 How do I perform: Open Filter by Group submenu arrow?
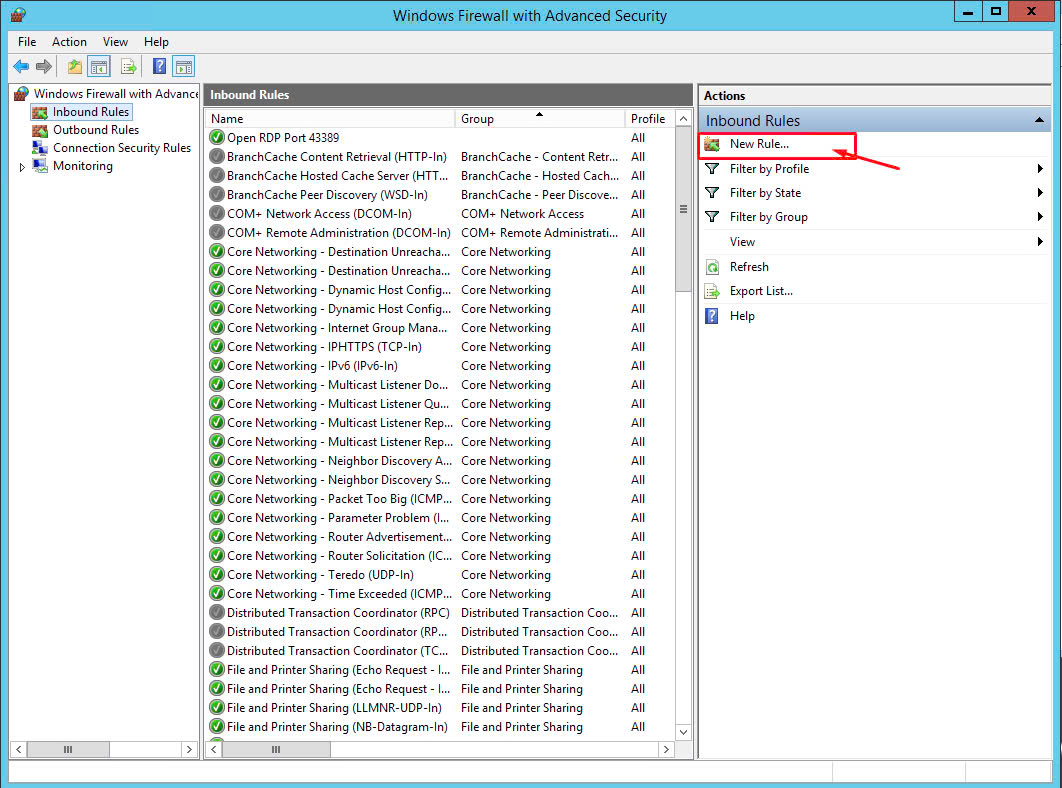point(1040,217)
